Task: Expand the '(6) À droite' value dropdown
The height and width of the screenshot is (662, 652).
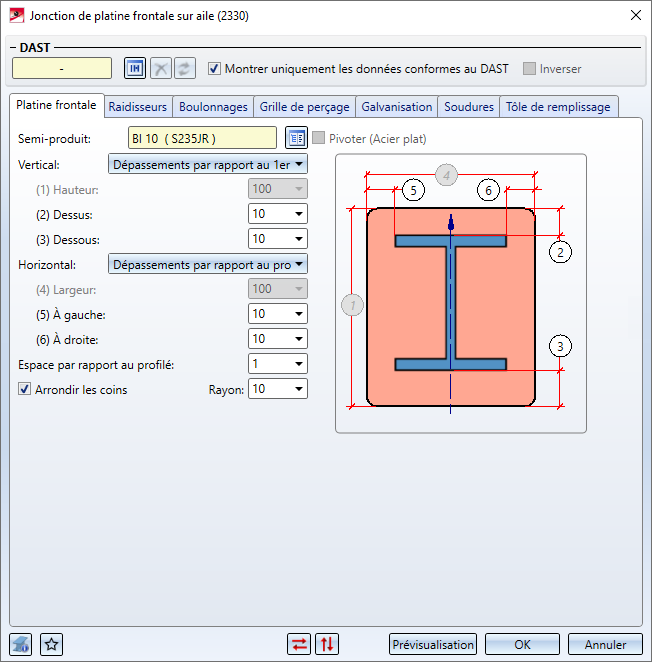Action: 299,339
